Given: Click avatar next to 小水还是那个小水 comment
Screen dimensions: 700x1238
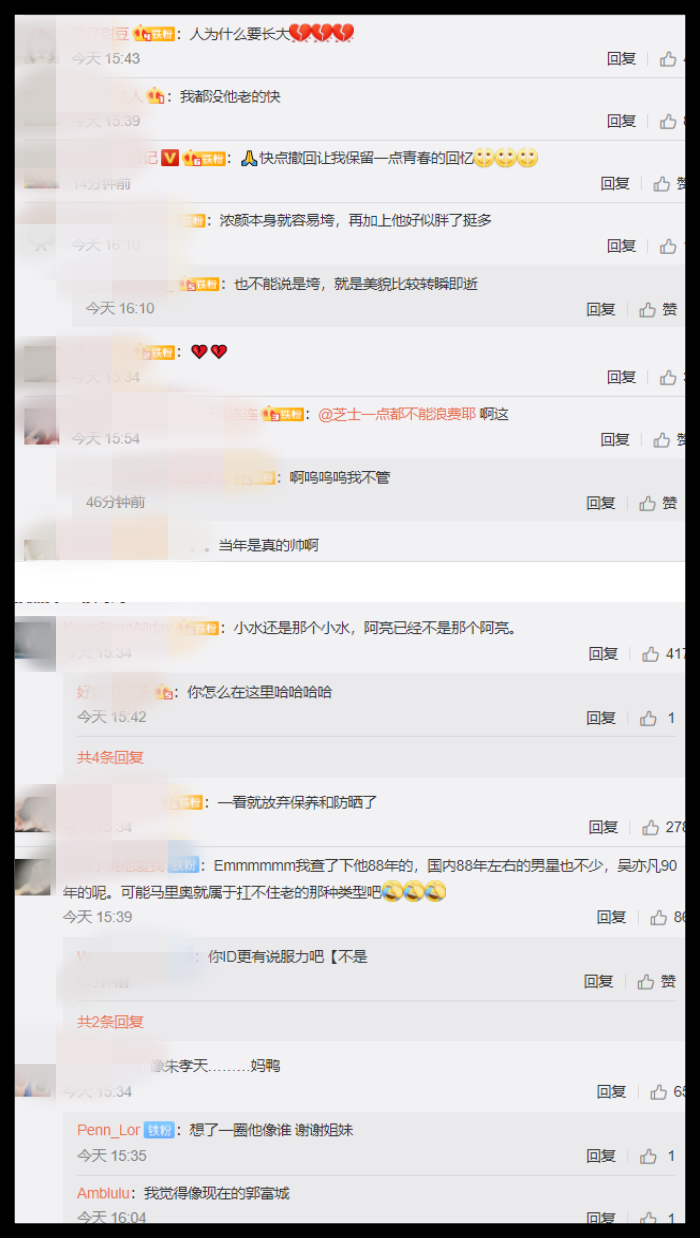Looking at the screenshot, I should [x=35, y=637].
